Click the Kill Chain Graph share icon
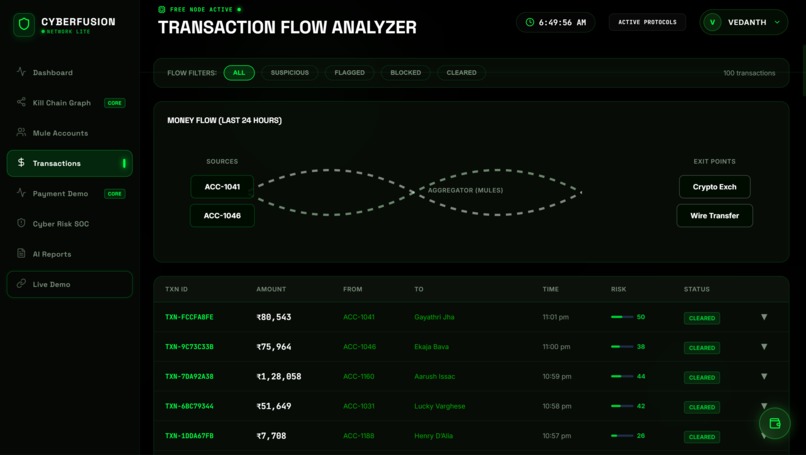This screenshot has height=455, width=806. (21, 102)
